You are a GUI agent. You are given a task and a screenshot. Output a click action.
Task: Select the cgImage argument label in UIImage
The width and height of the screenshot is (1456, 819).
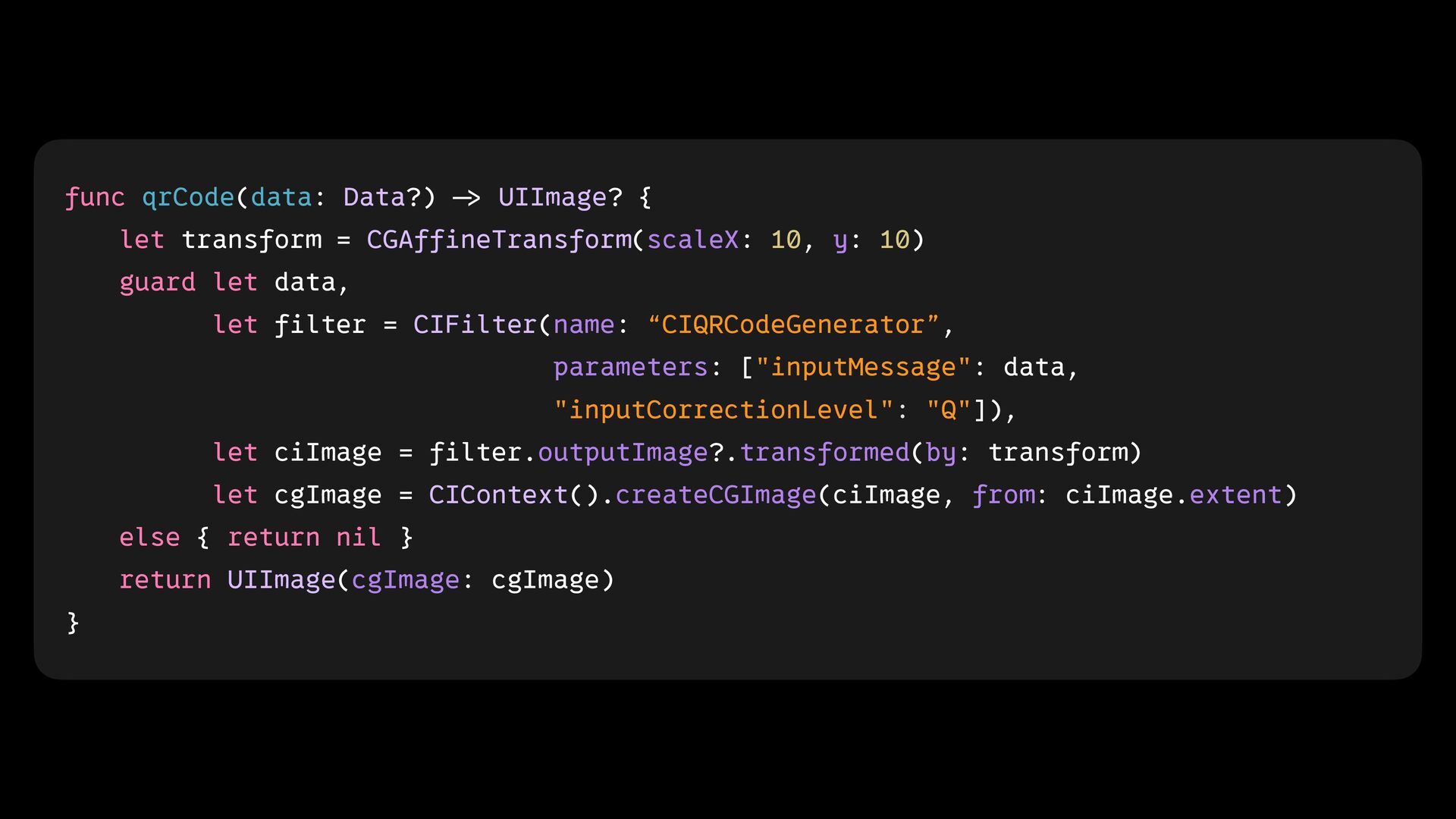405,579
